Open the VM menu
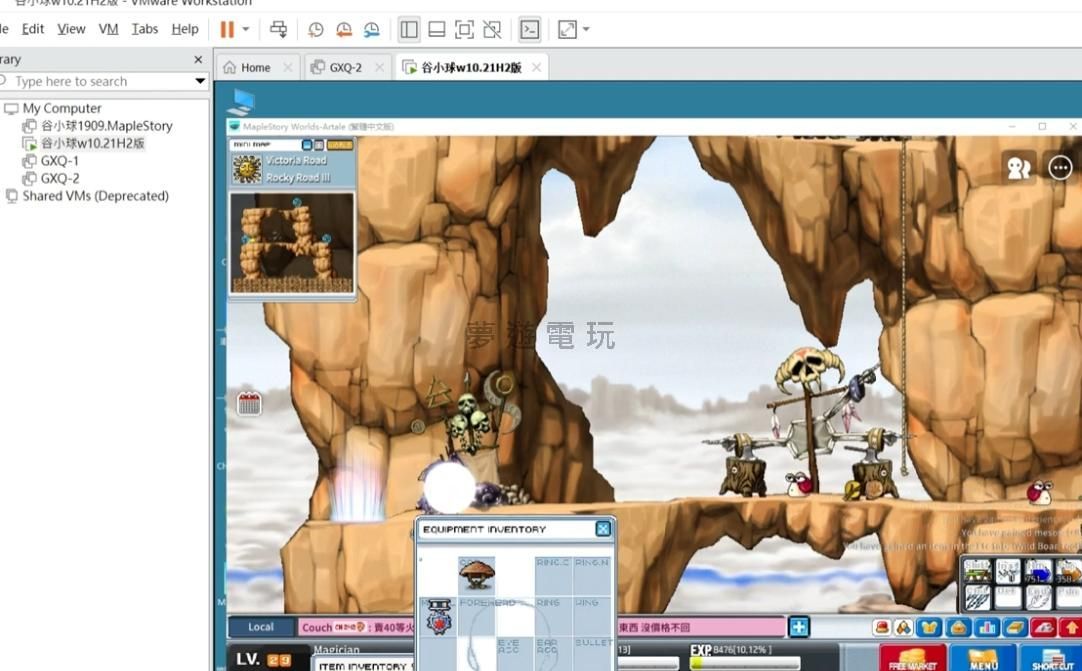 pos(108,29)
